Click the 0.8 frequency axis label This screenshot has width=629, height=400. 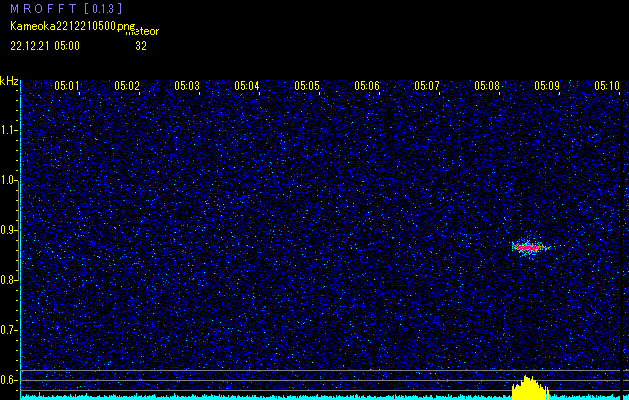pos(9,280)
